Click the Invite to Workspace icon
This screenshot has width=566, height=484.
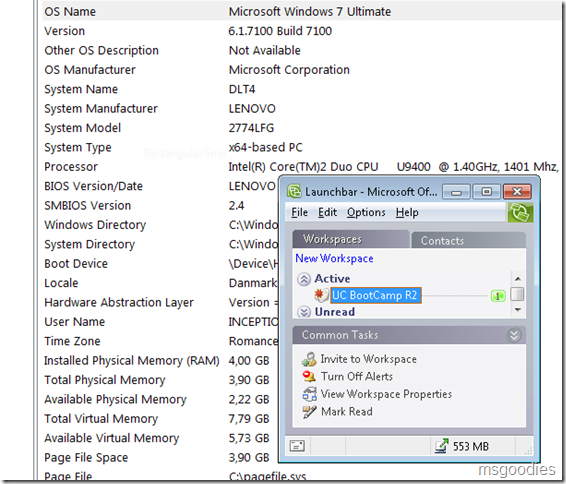pos(309,359)
